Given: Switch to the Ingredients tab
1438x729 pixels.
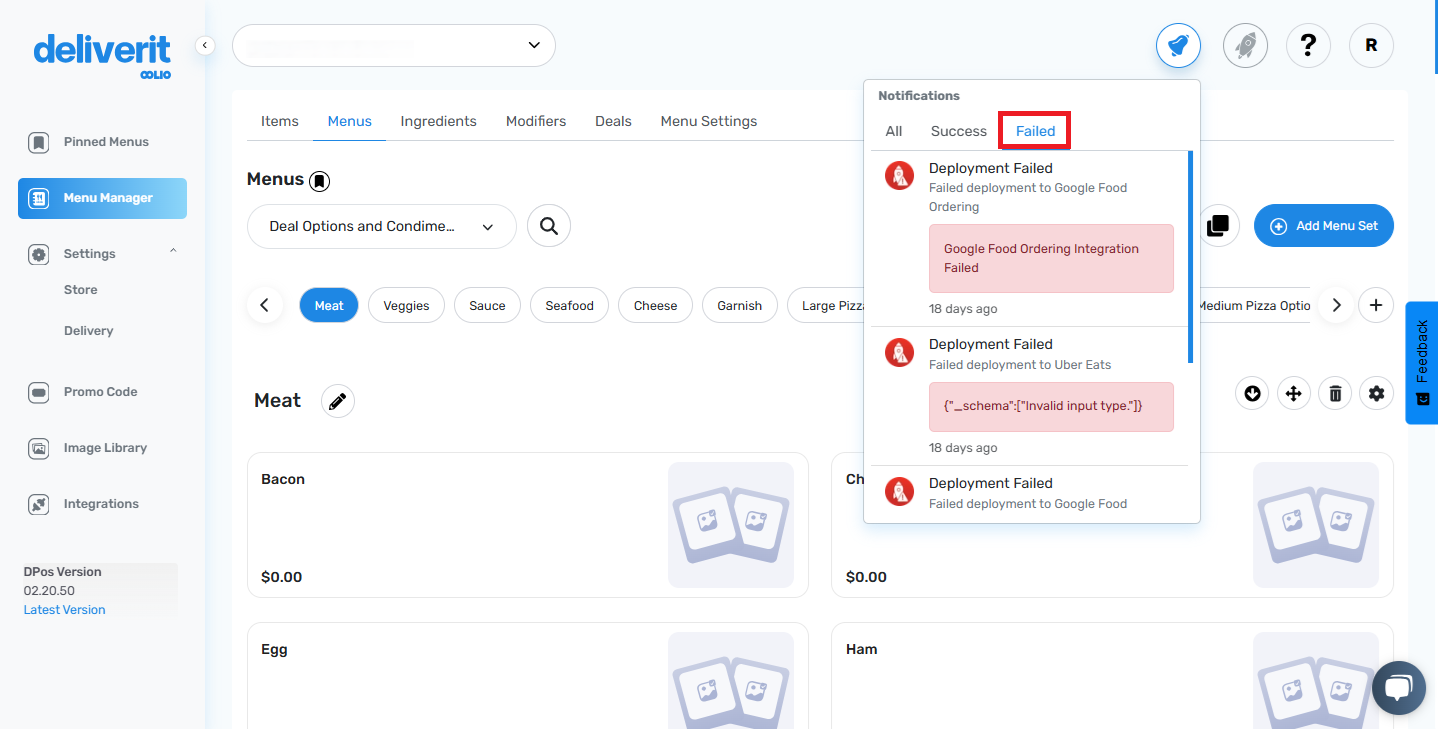Looking at the screenshot, I should [x=439, y=121].
